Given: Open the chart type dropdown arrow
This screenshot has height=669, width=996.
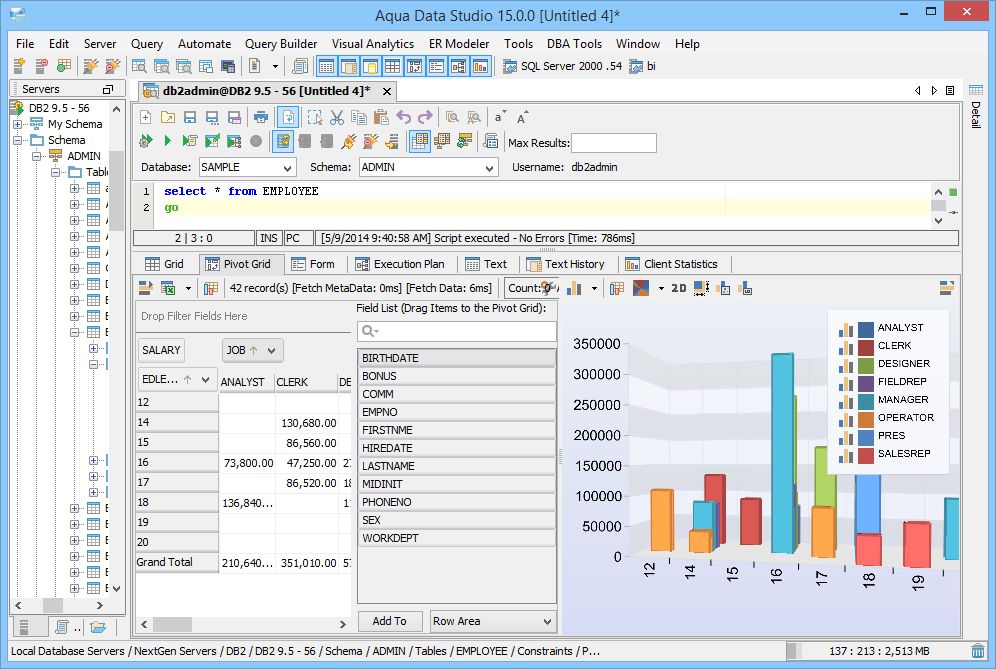Looking at the screenshot, I should (595, 288).
